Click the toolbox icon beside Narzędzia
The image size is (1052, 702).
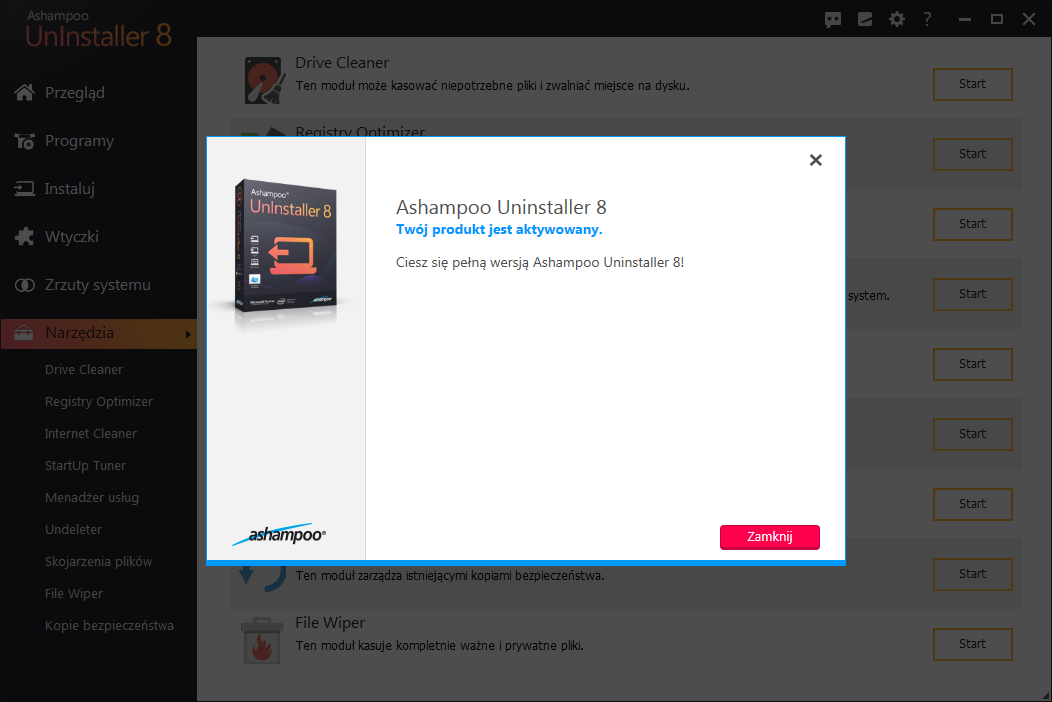click(x=23, y=333)
